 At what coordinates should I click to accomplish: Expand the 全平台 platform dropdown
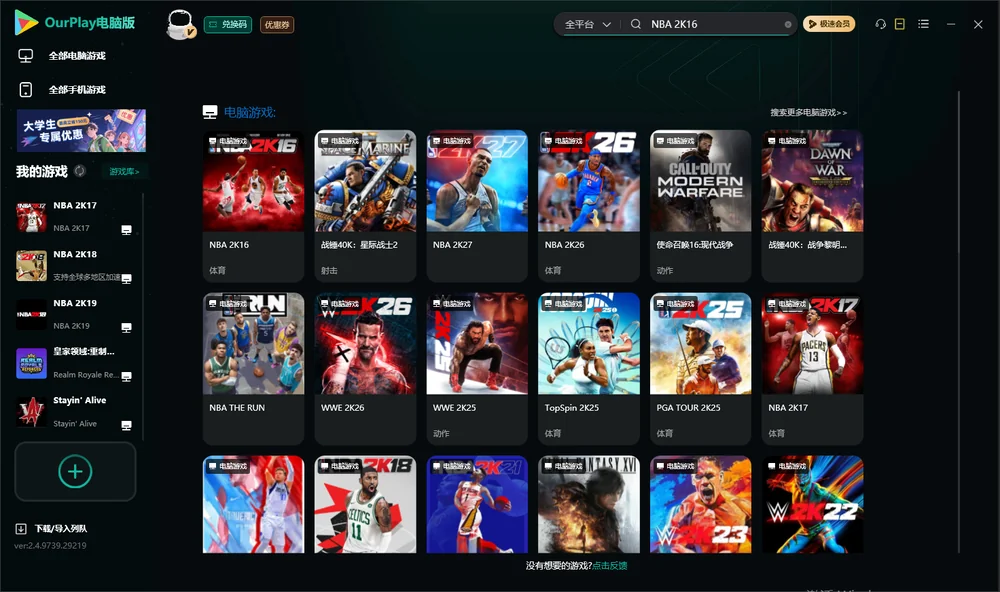[587, 24]
